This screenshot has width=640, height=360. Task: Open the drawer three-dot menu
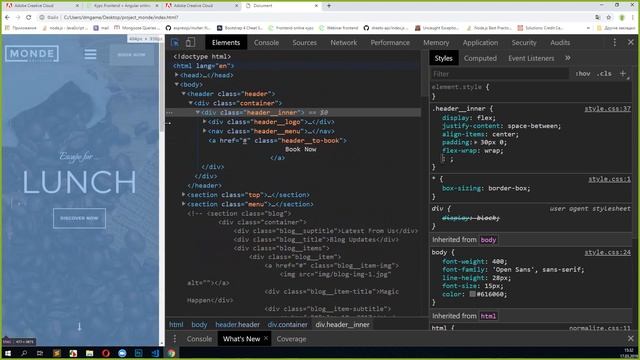click(x=175, y=339)
